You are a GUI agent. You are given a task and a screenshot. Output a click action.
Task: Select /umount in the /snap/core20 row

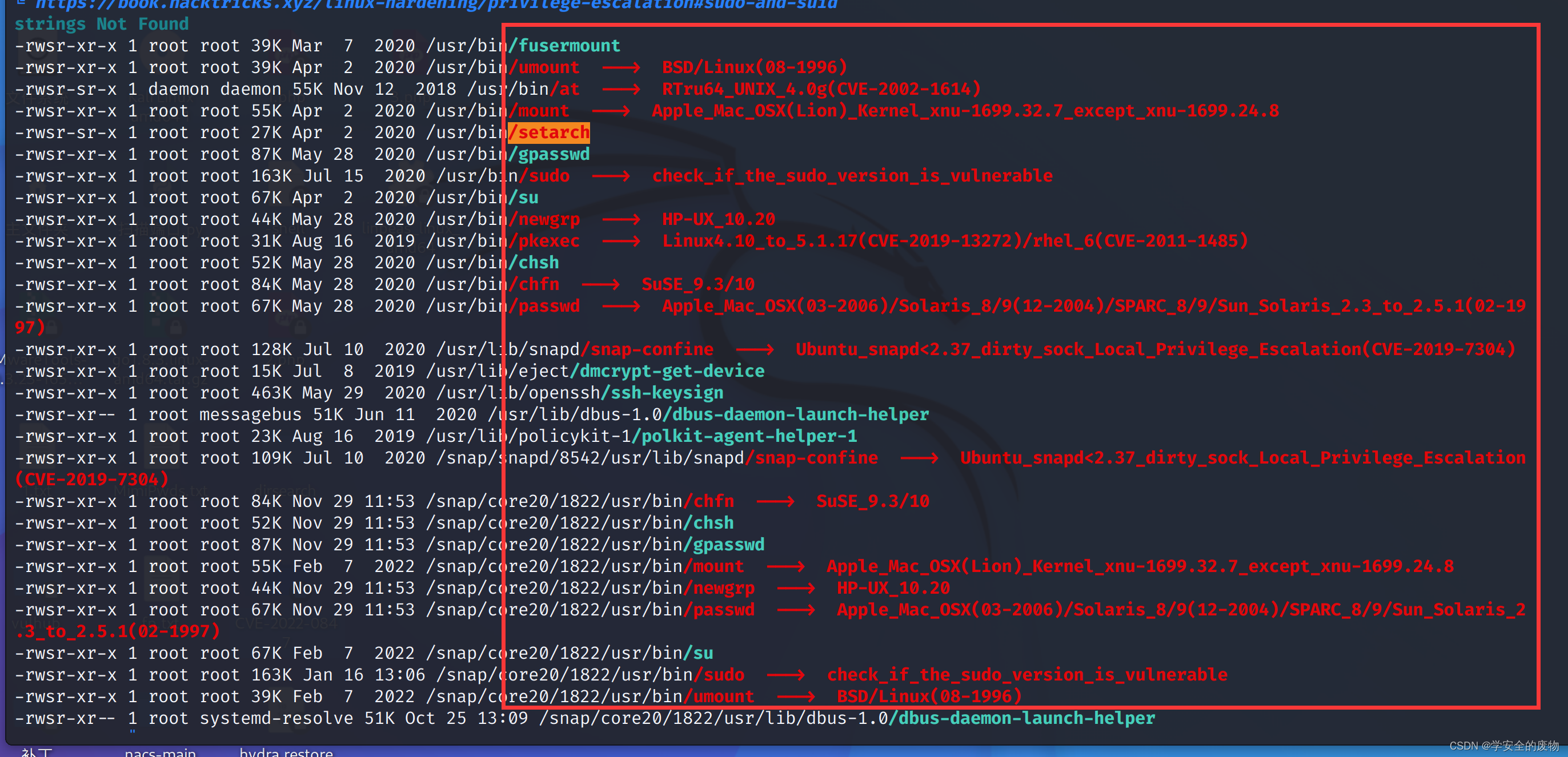719,698
